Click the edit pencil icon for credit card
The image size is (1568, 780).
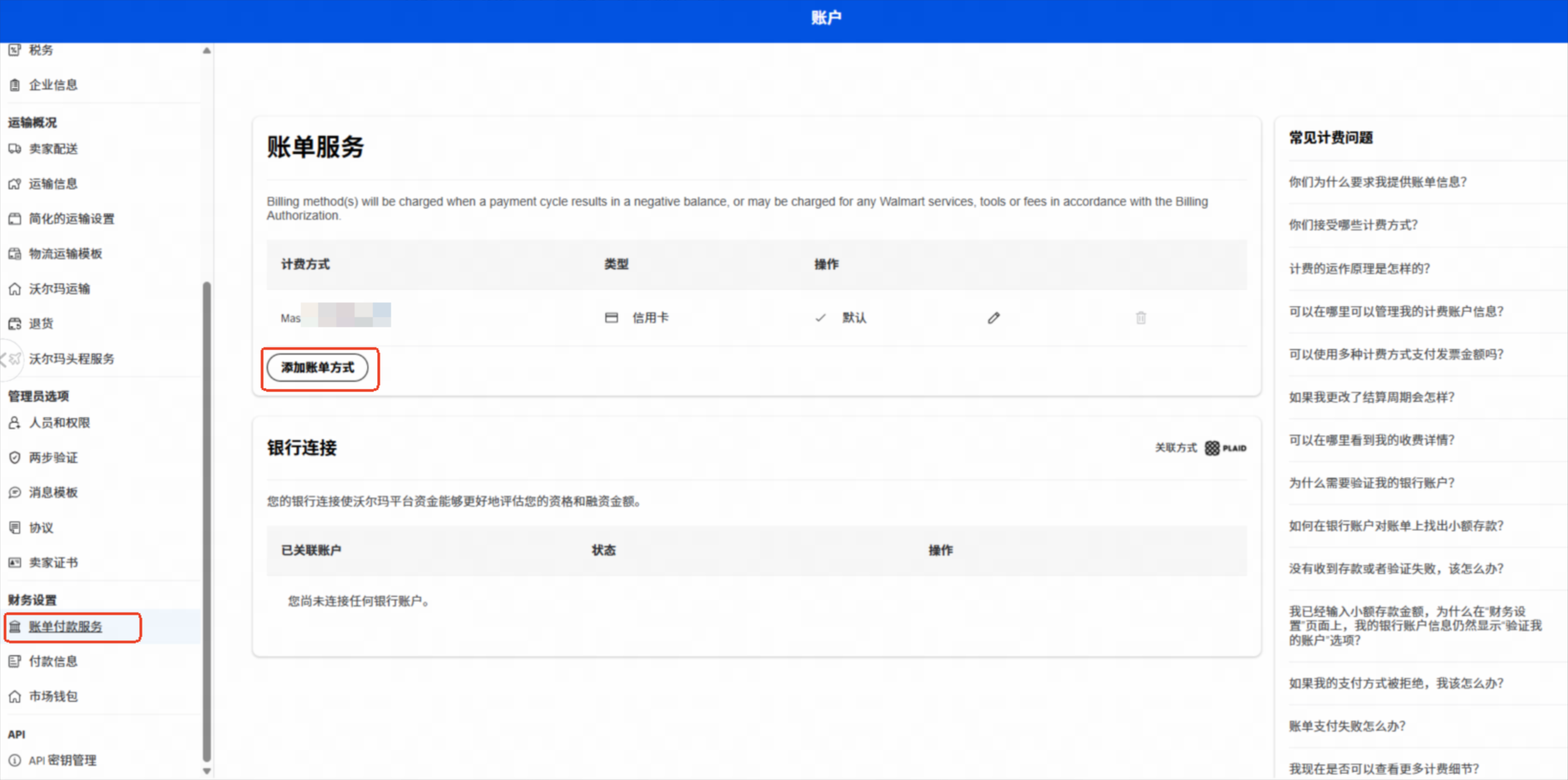[993, 318]
